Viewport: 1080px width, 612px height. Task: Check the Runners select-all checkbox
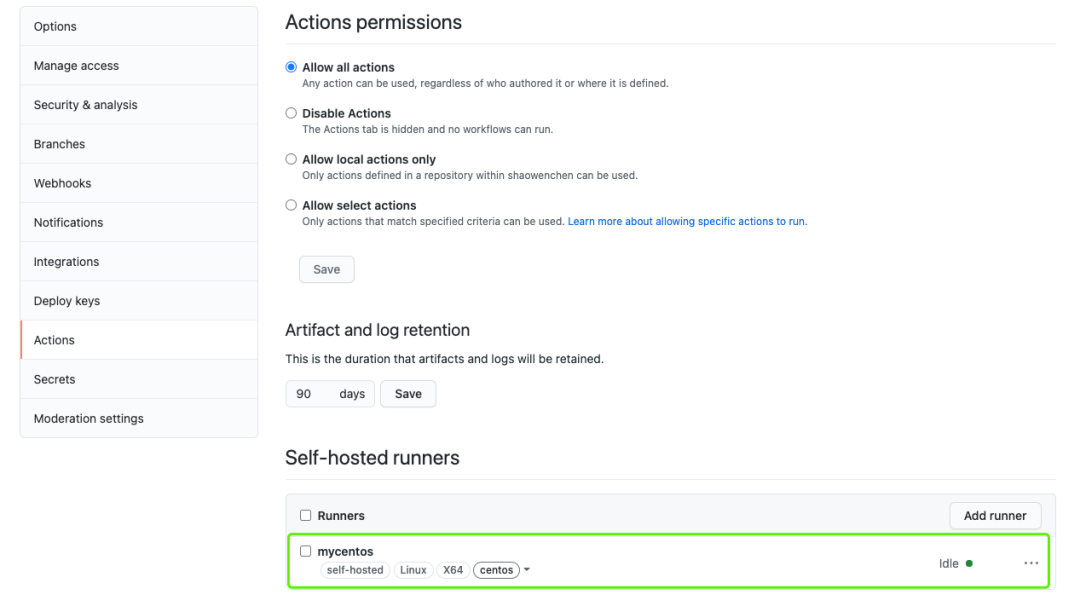[306, 516]
